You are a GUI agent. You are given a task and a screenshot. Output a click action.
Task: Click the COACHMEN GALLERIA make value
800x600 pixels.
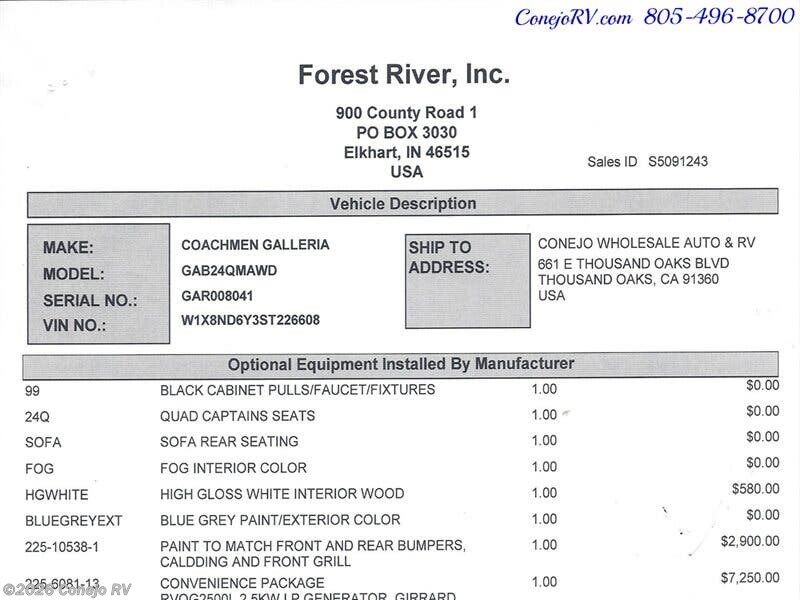coord(255,245)
